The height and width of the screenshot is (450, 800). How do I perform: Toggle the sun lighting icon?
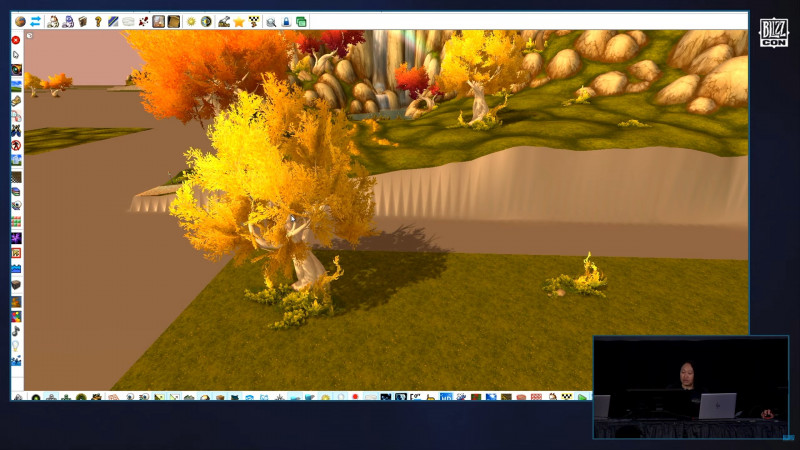coord(191,21)
